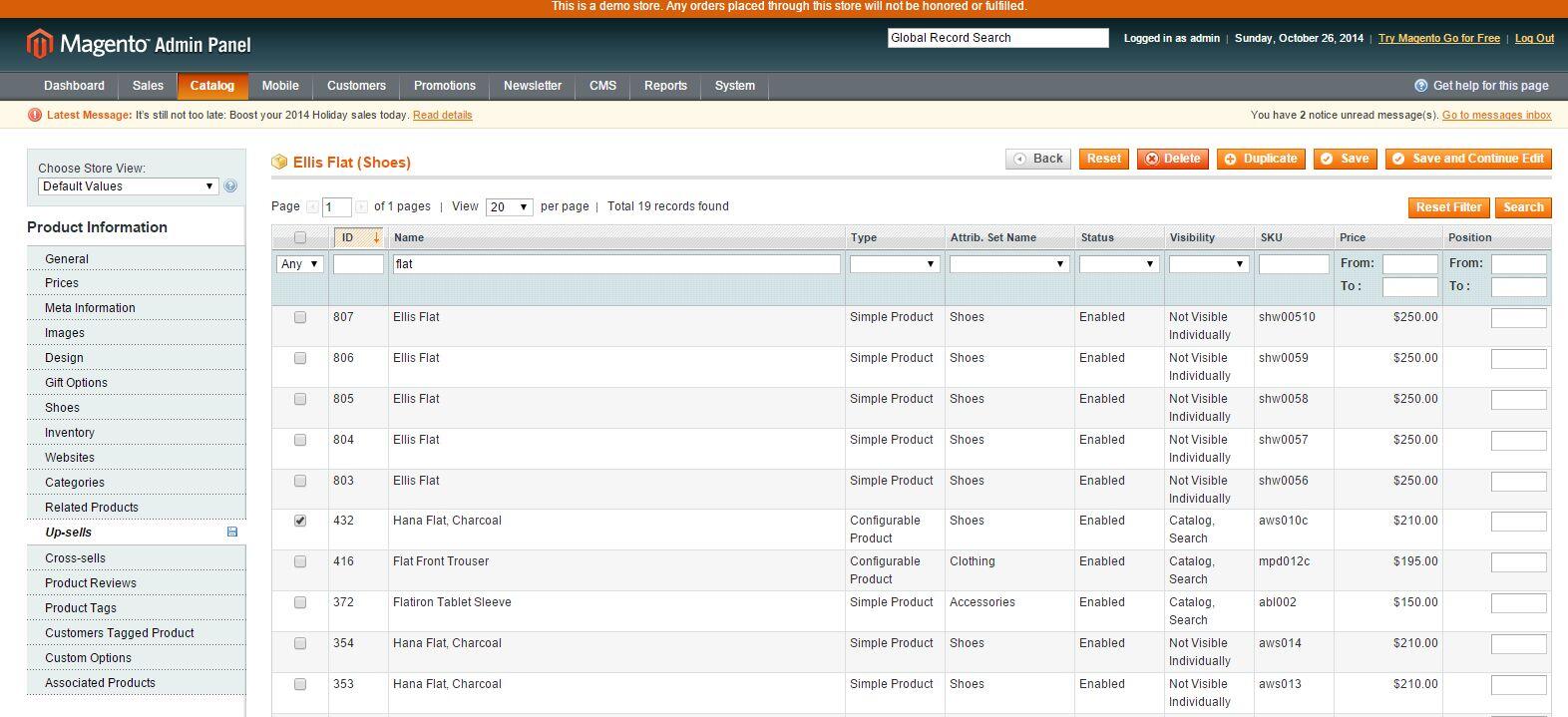This screenshot has width=1568, height=717.
Task: Click the Latest Message alert icon
Action: coord(35,115)
